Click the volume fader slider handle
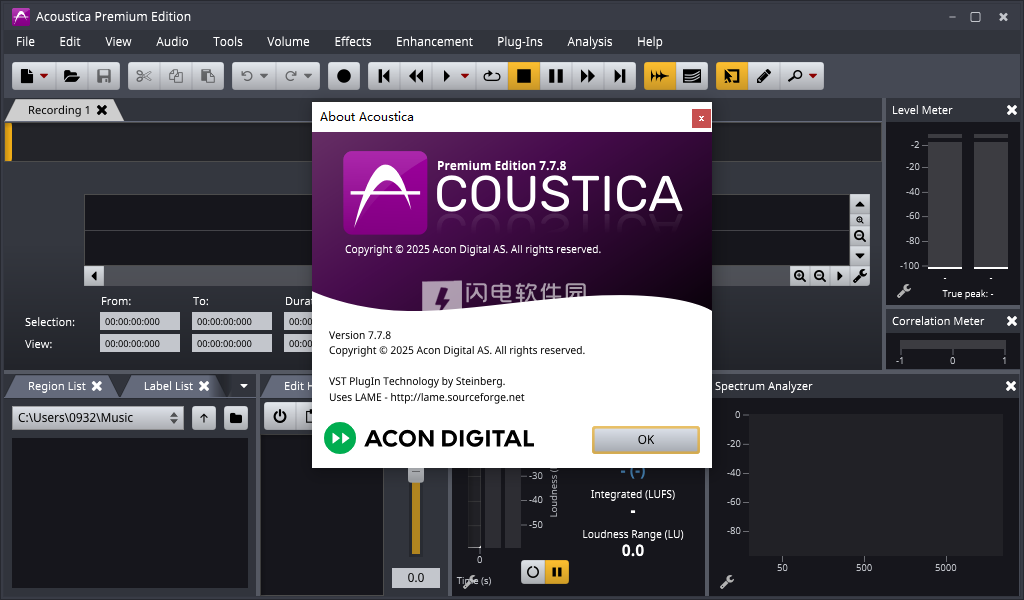Screen dimensions: 1024x600 [x=416, y=474]
